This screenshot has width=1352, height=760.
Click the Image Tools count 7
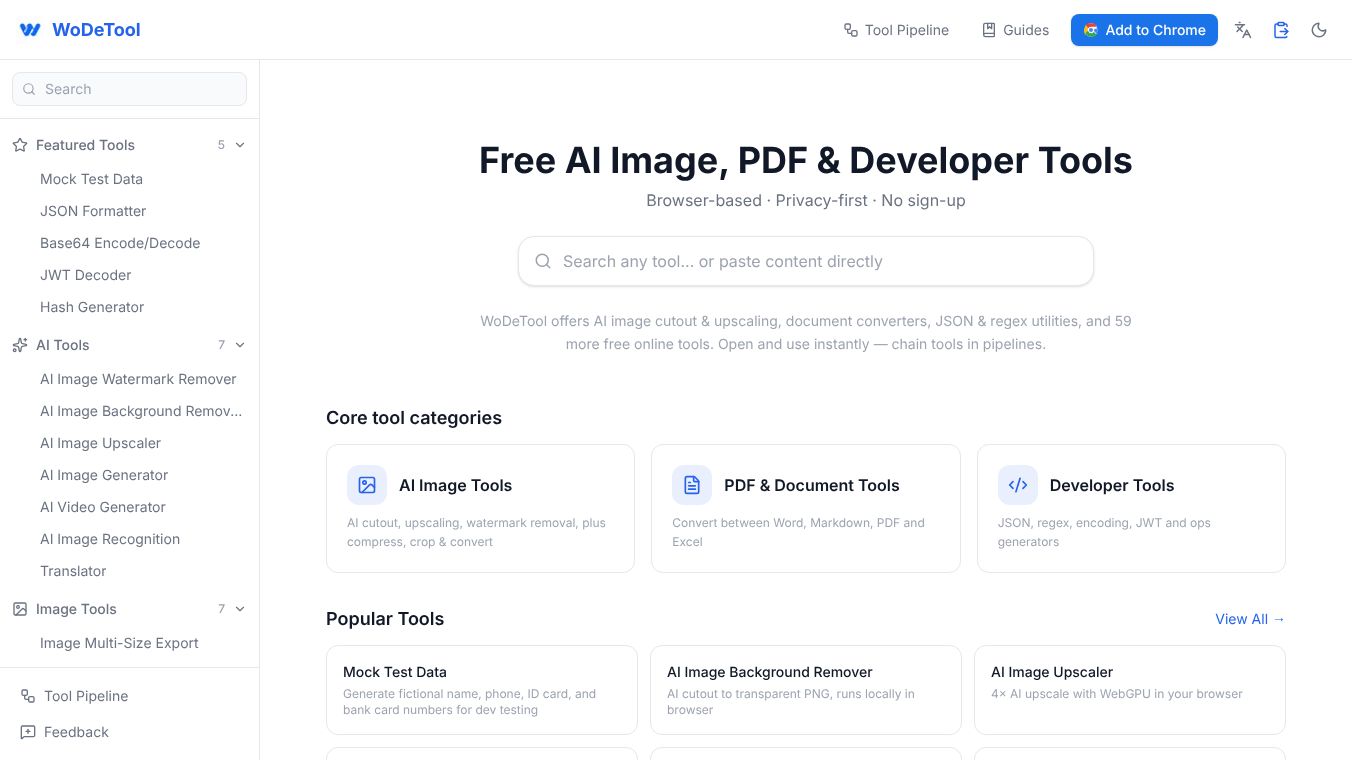221,609
